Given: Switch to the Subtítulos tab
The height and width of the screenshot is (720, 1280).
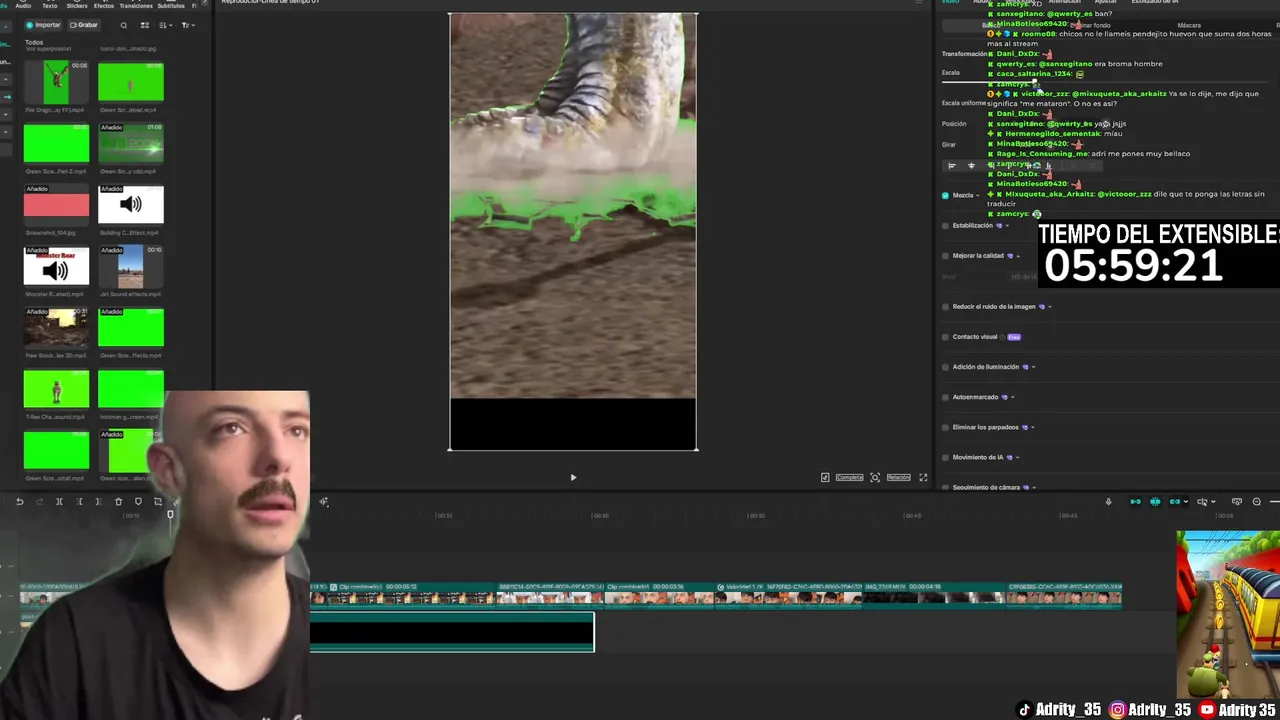Looking at the screenshot, I should (x=171, y=6).
